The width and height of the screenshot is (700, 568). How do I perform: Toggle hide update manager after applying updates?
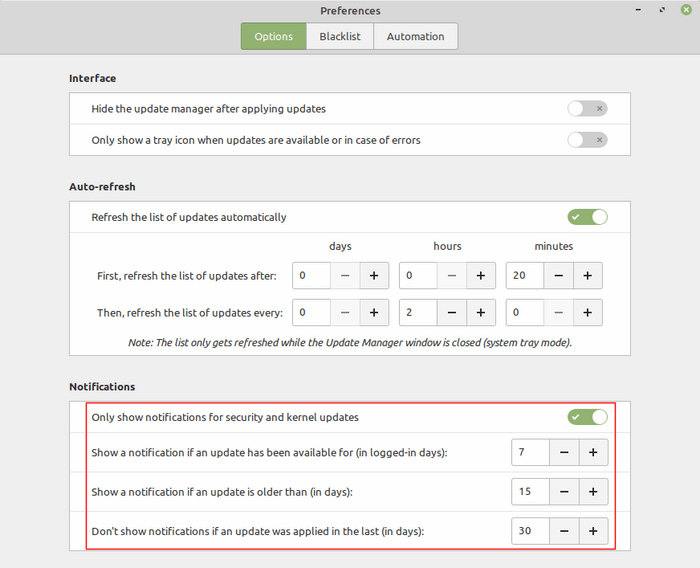587,109
